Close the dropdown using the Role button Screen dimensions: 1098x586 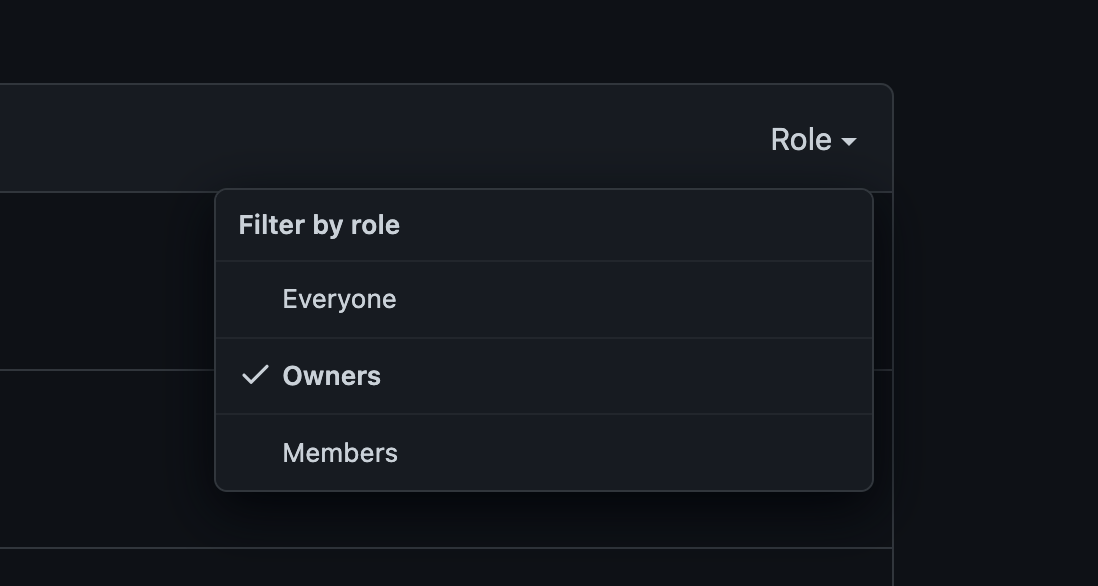[813, 140]
